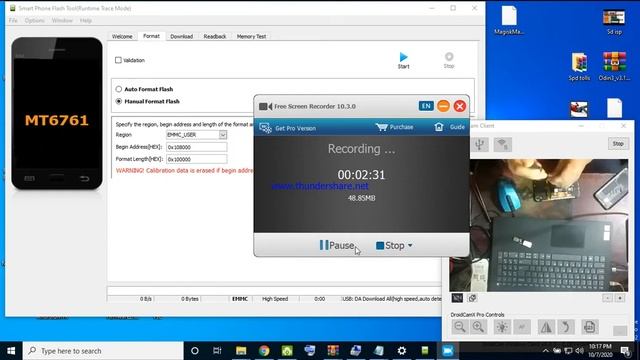Viewport: 640px width, 360px height.
Task: Click the DroidCam camera preview
Action: coord(539,225)
